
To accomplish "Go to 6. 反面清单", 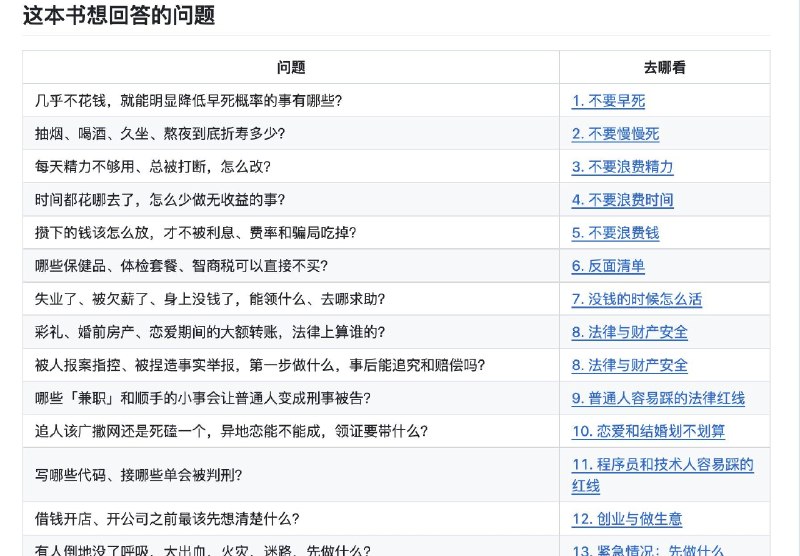I will pyautogui.click(x=608, y=266).
